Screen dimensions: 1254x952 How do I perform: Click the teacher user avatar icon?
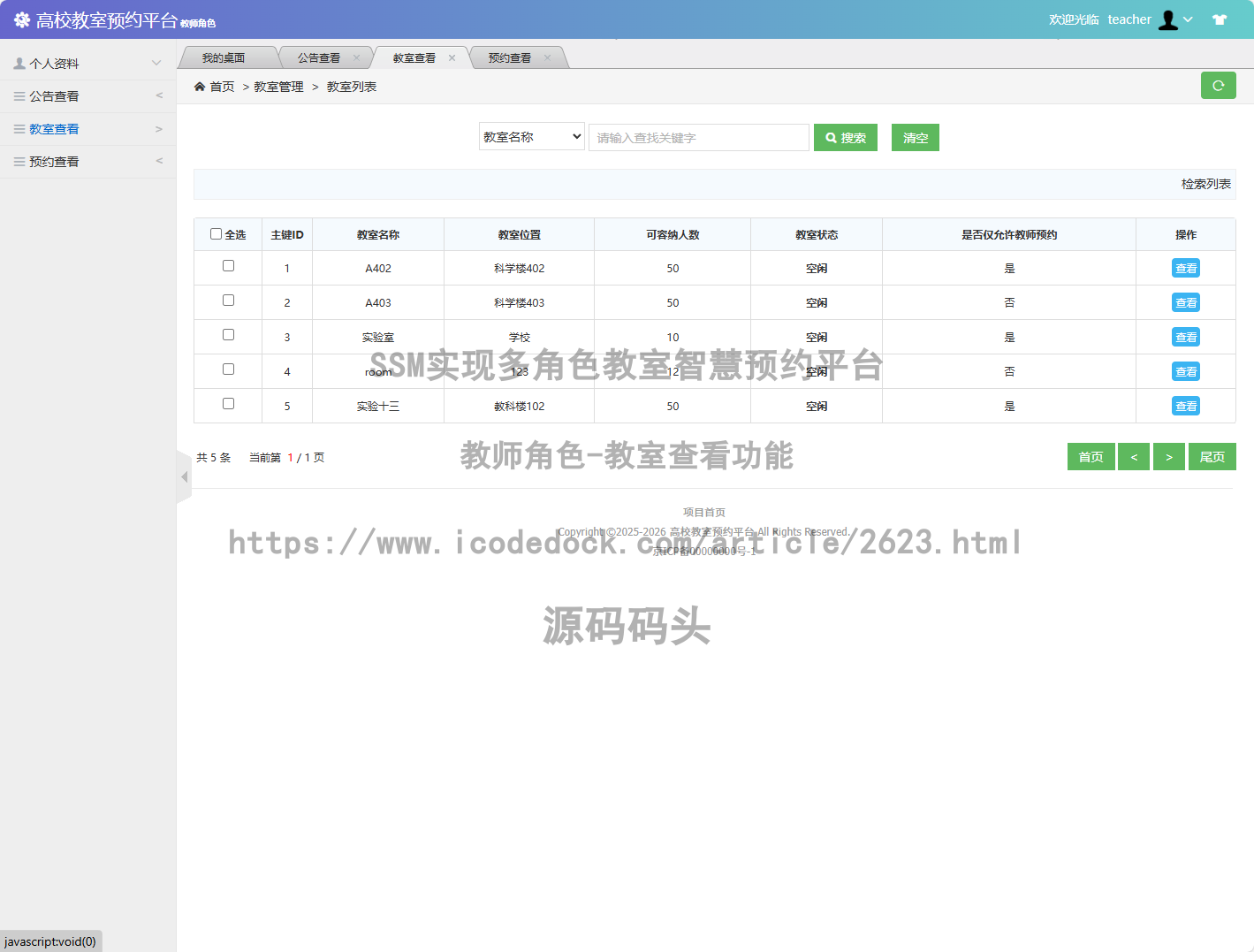[x=1168, y=19]
